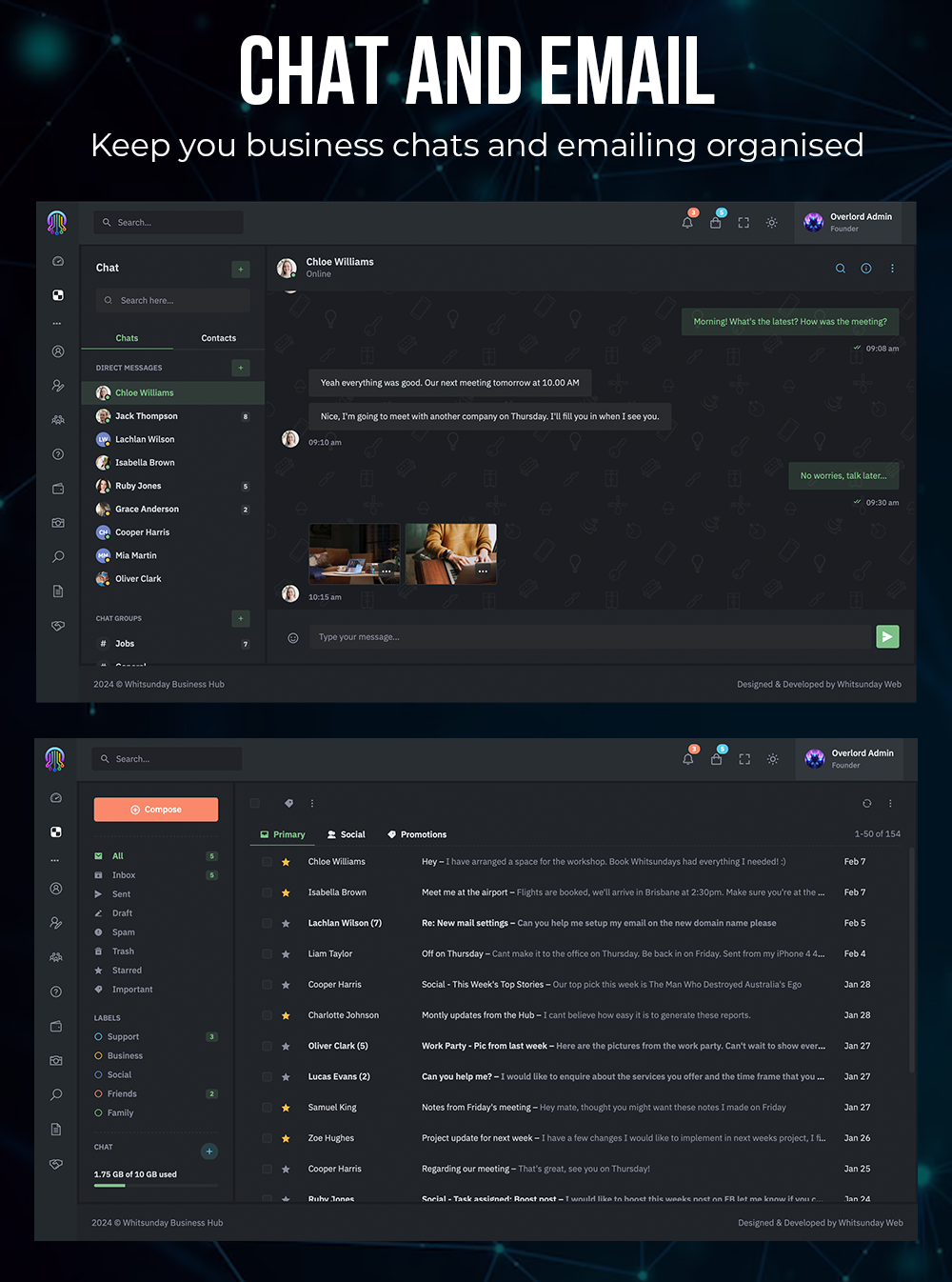Click the refresh icon in email toolbar
Image resolution: width=952 pixels, height=1282 pixels.
[866, 804]
